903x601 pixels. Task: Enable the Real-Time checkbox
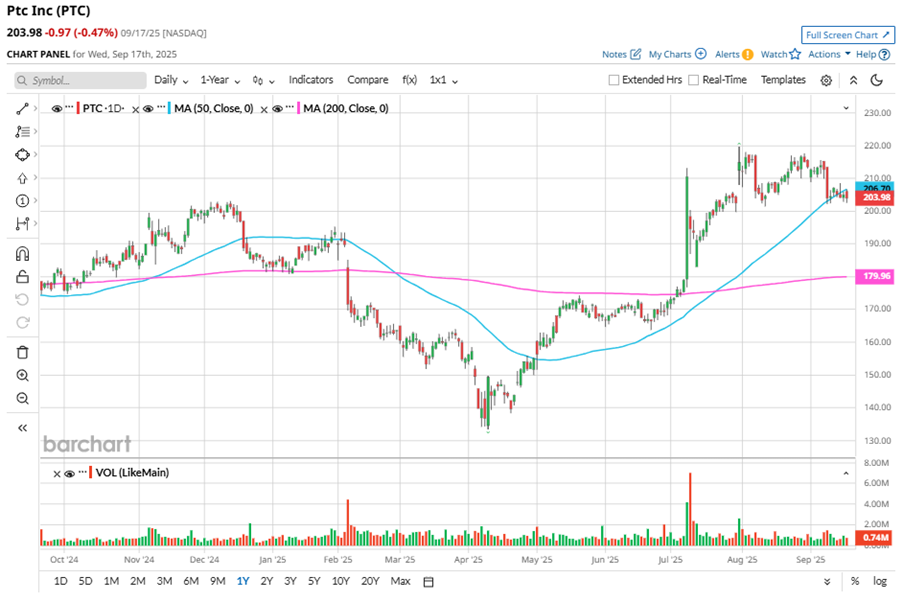tap(694, 80)
